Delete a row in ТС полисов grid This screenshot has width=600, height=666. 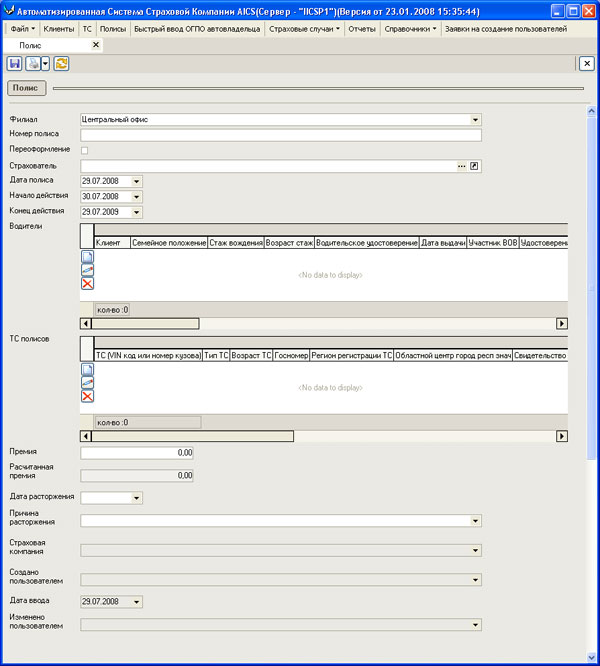87,397
